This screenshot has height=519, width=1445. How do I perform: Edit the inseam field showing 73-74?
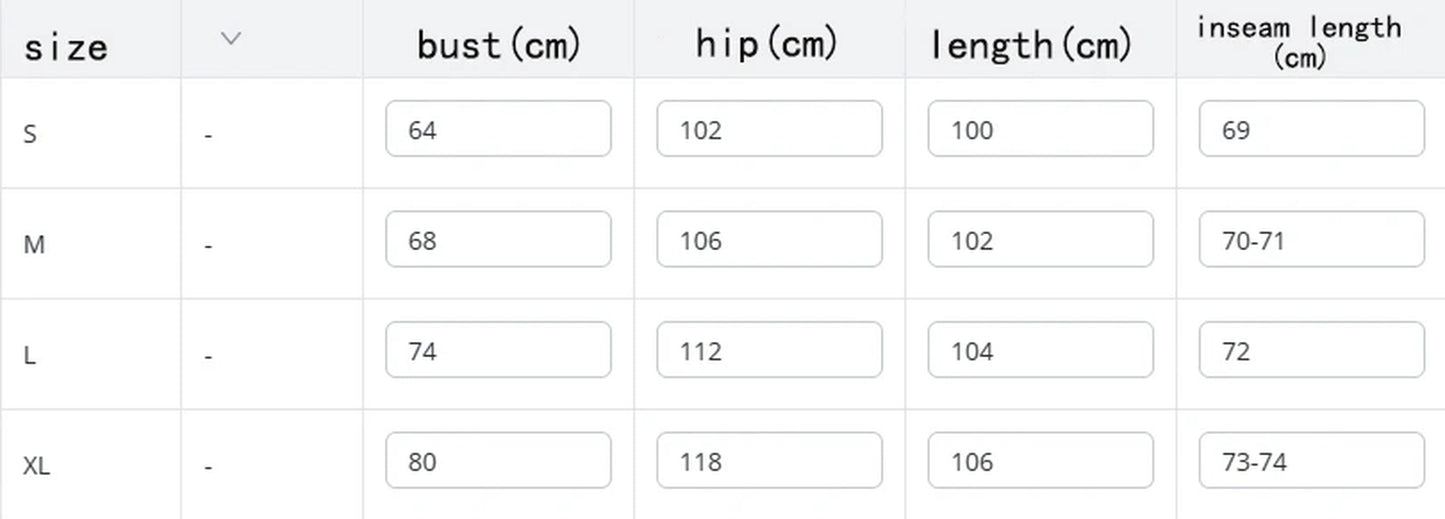(x=1311, y=461)
